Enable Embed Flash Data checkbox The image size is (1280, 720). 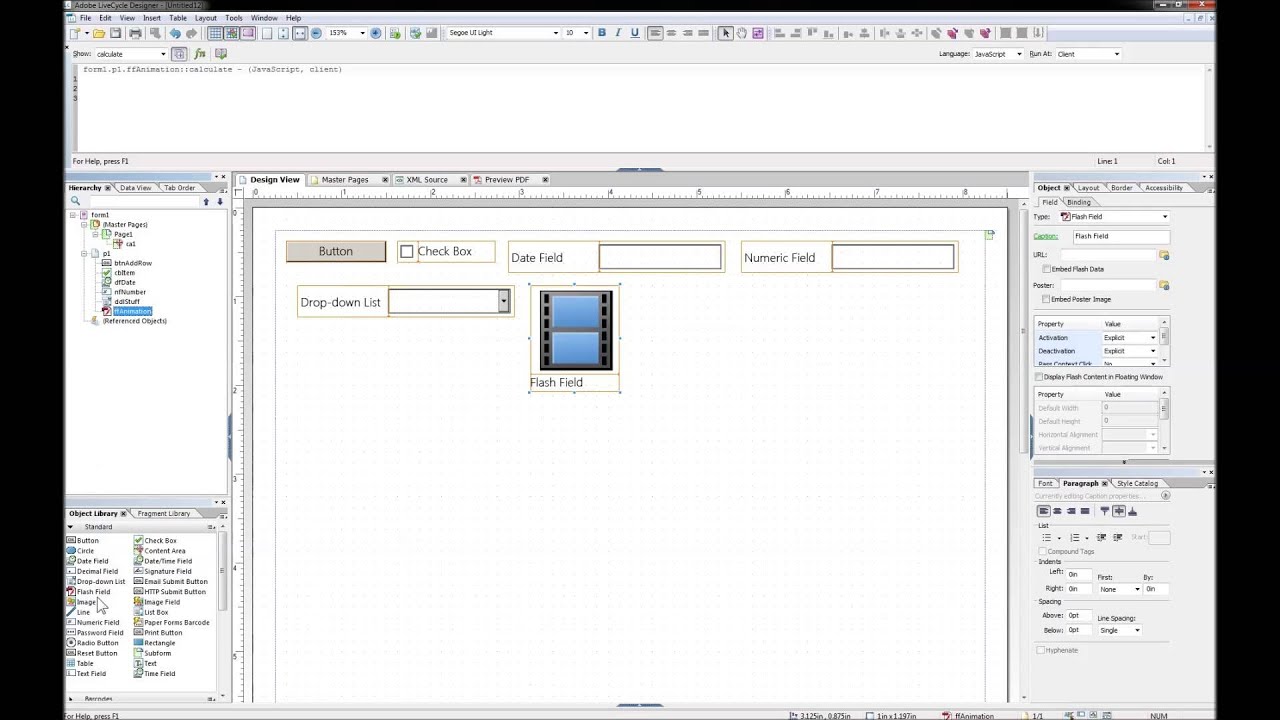pyautogui.click(x=1046, y=269)
